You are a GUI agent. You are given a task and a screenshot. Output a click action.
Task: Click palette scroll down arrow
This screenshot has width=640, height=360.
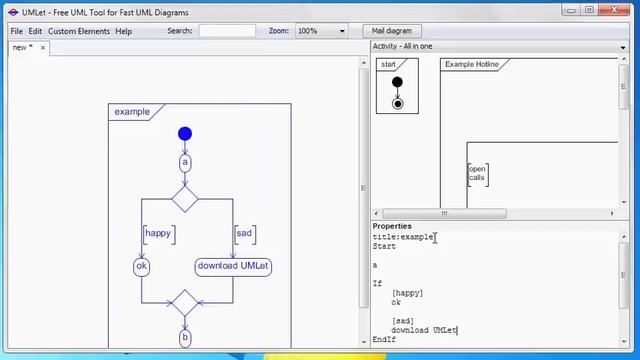tap(624, 202)
